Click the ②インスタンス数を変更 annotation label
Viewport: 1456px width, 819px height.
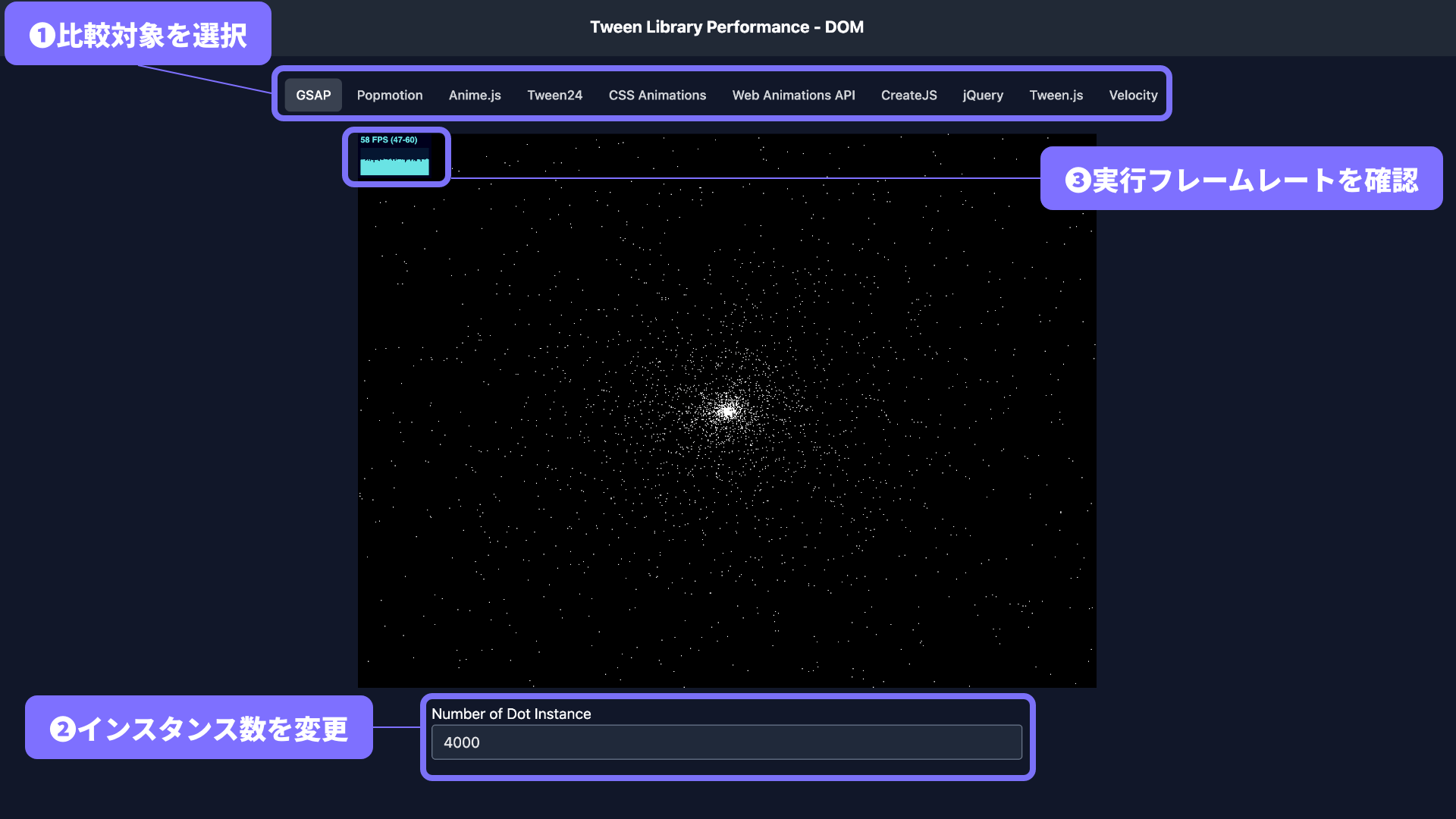(x=199, y=729)
